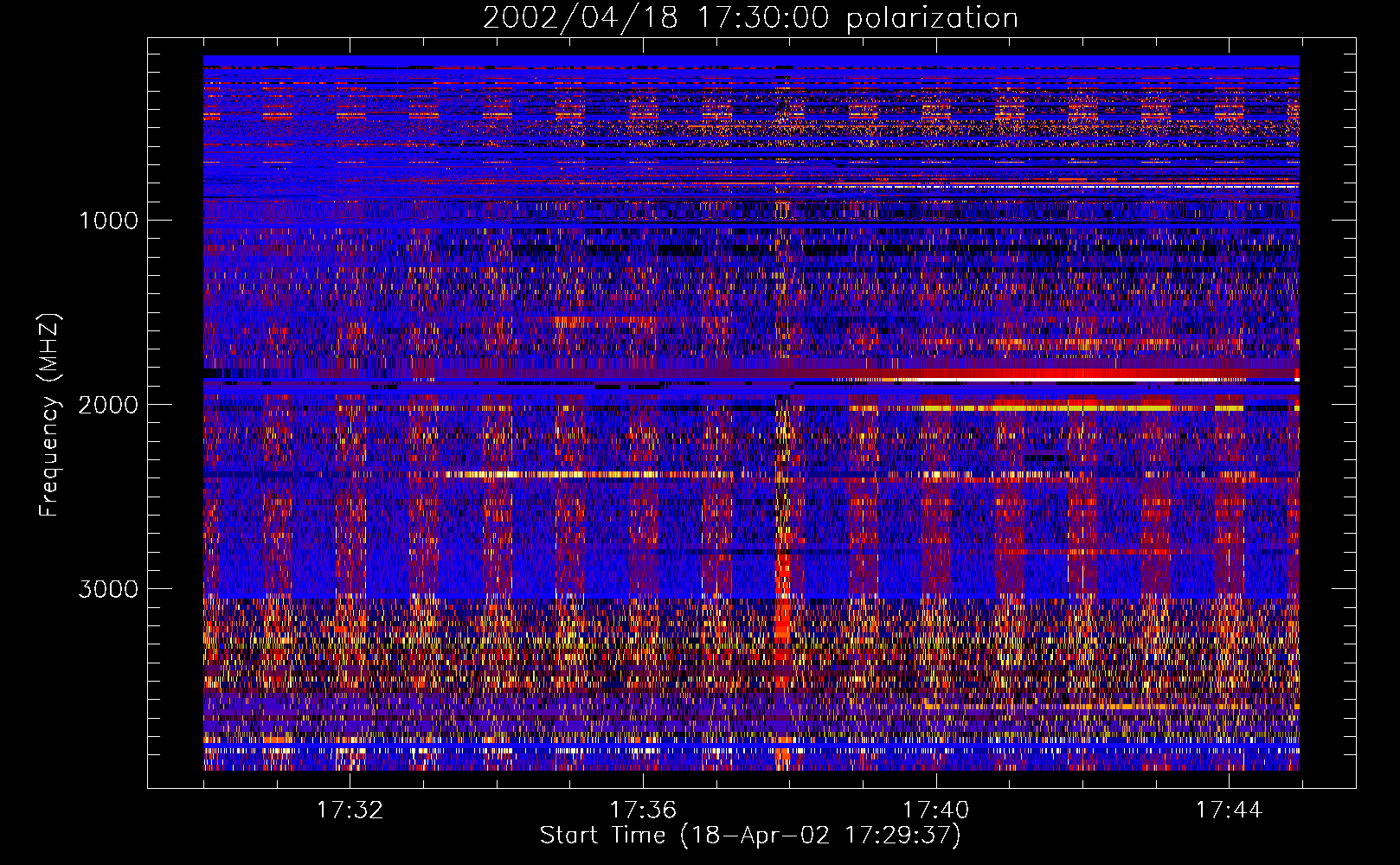The width and height of the screenshot is (1400, 865).
Task: Click the 17:44 time tick label
Action: pos(1230,810)
